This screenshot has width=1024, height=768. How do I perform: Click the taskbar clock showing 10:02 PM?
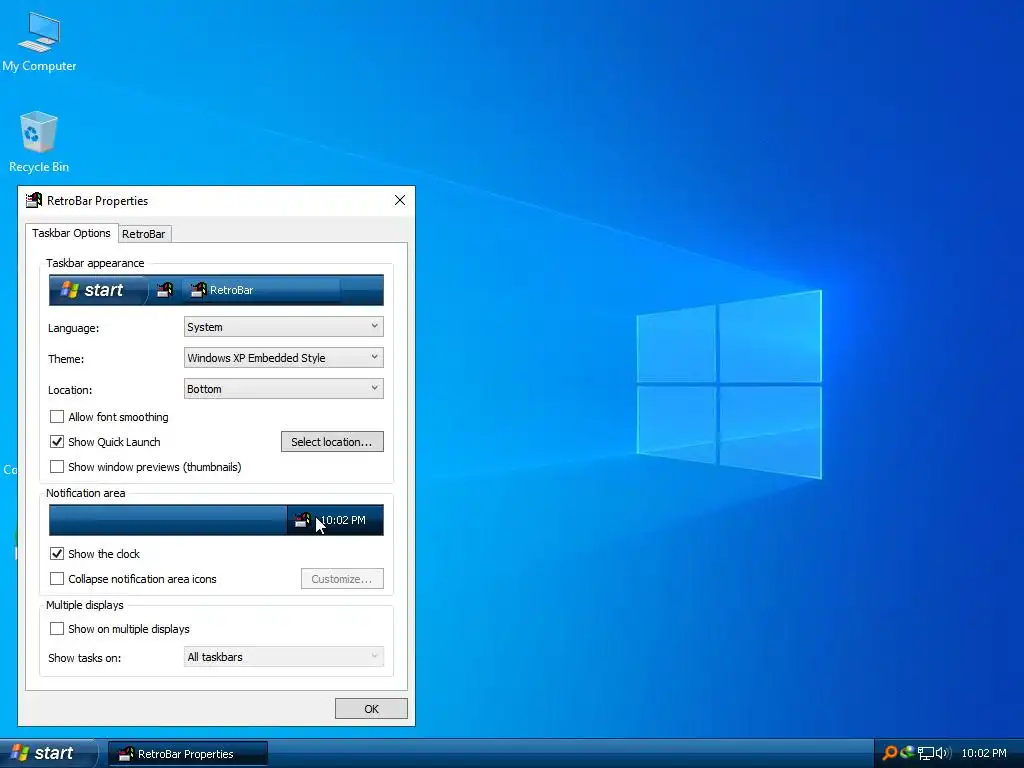pyautogui.click(x=984, y=753)
